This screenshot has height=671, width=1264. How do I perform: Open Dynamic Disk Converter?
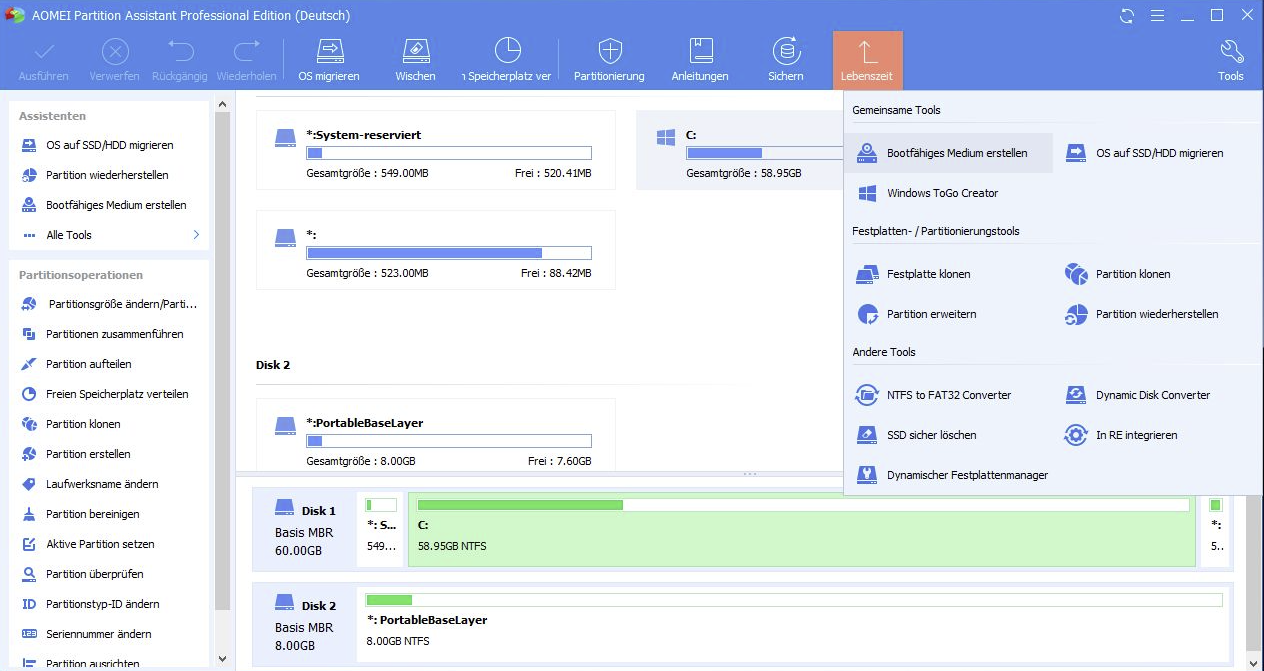point(1151,395)
